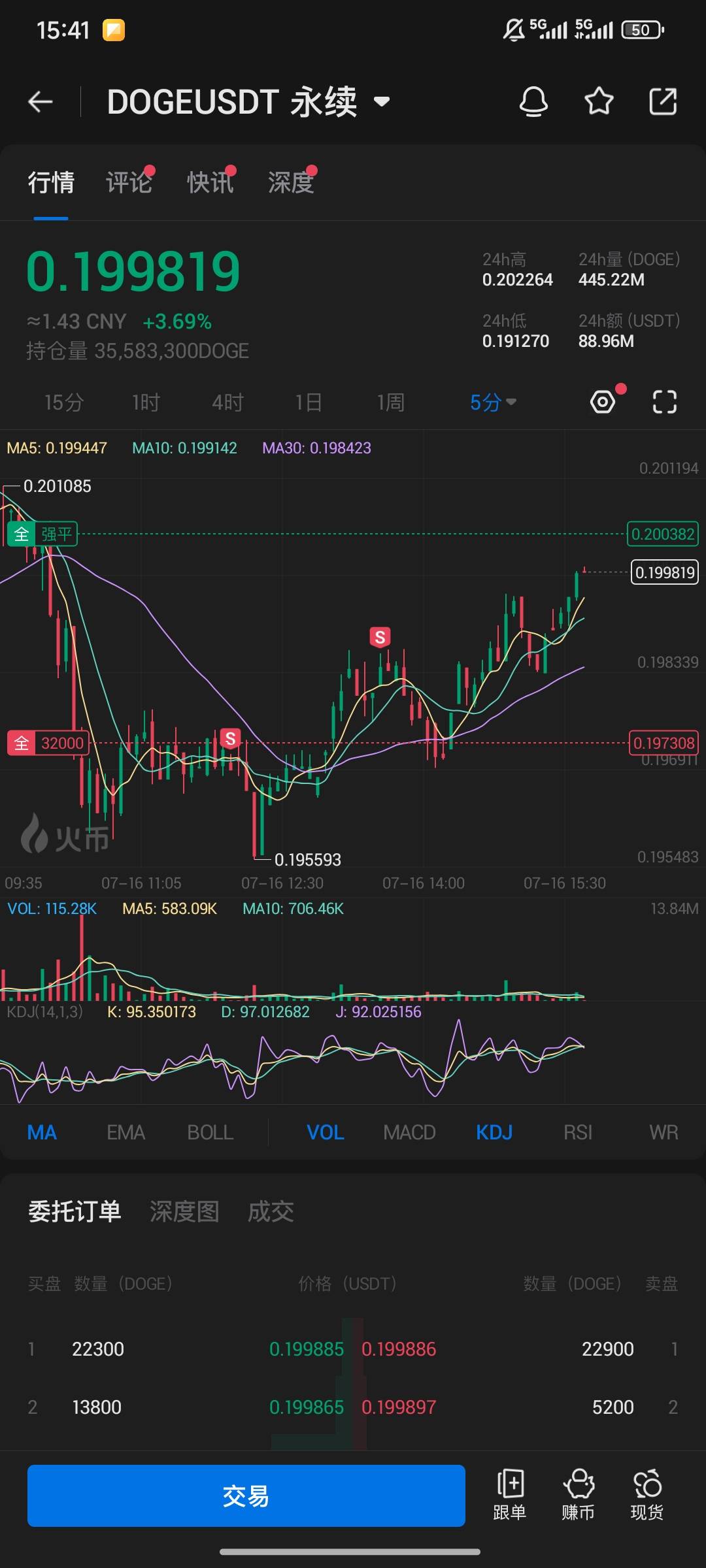Tap the current price tag 0.199819 on chart
This screenshot has width=706, height=1568.
pos(665,572)
